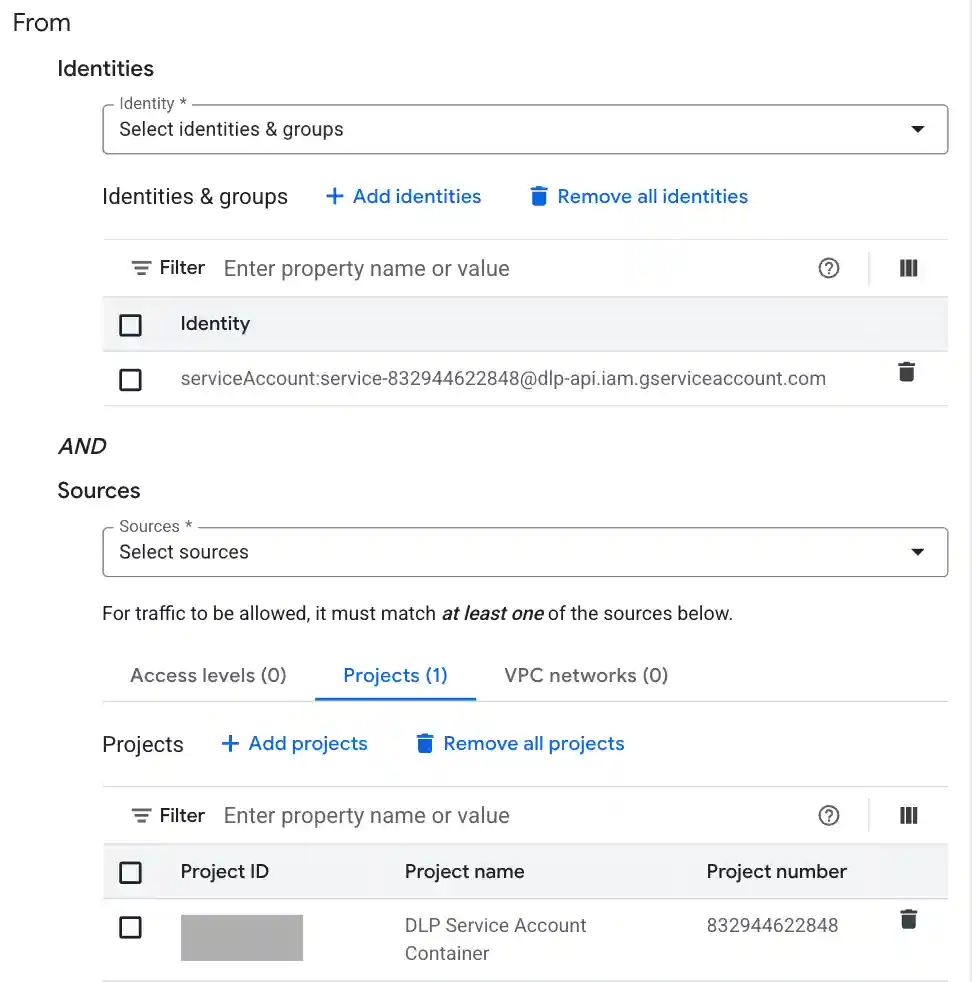
Task: Click the Add identities link
Action: [x=403, y=196]
